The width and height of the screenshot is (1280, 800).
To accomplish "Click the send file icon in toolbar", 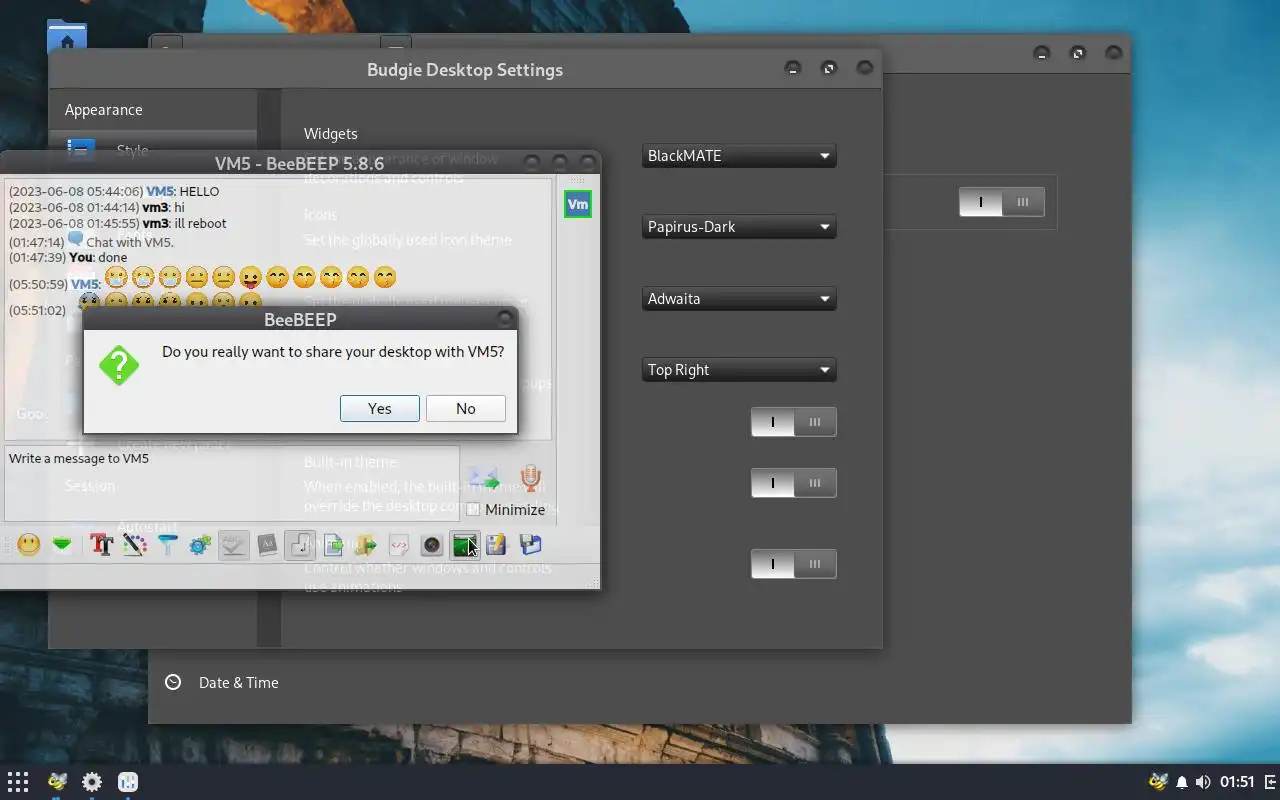I will (333, 545).
